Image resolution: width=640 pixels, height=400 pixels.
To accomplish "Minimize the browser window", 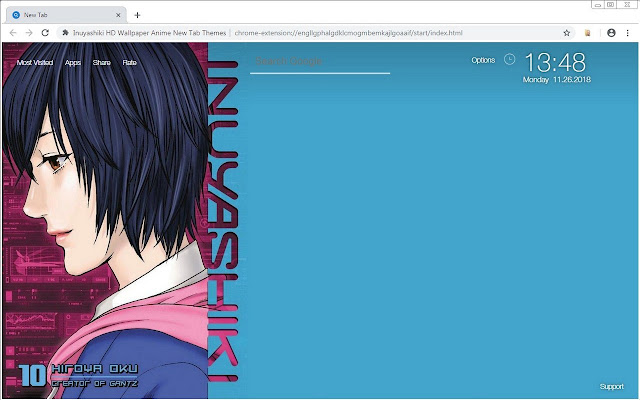I will pyautogui.click(x=598, y=4).
